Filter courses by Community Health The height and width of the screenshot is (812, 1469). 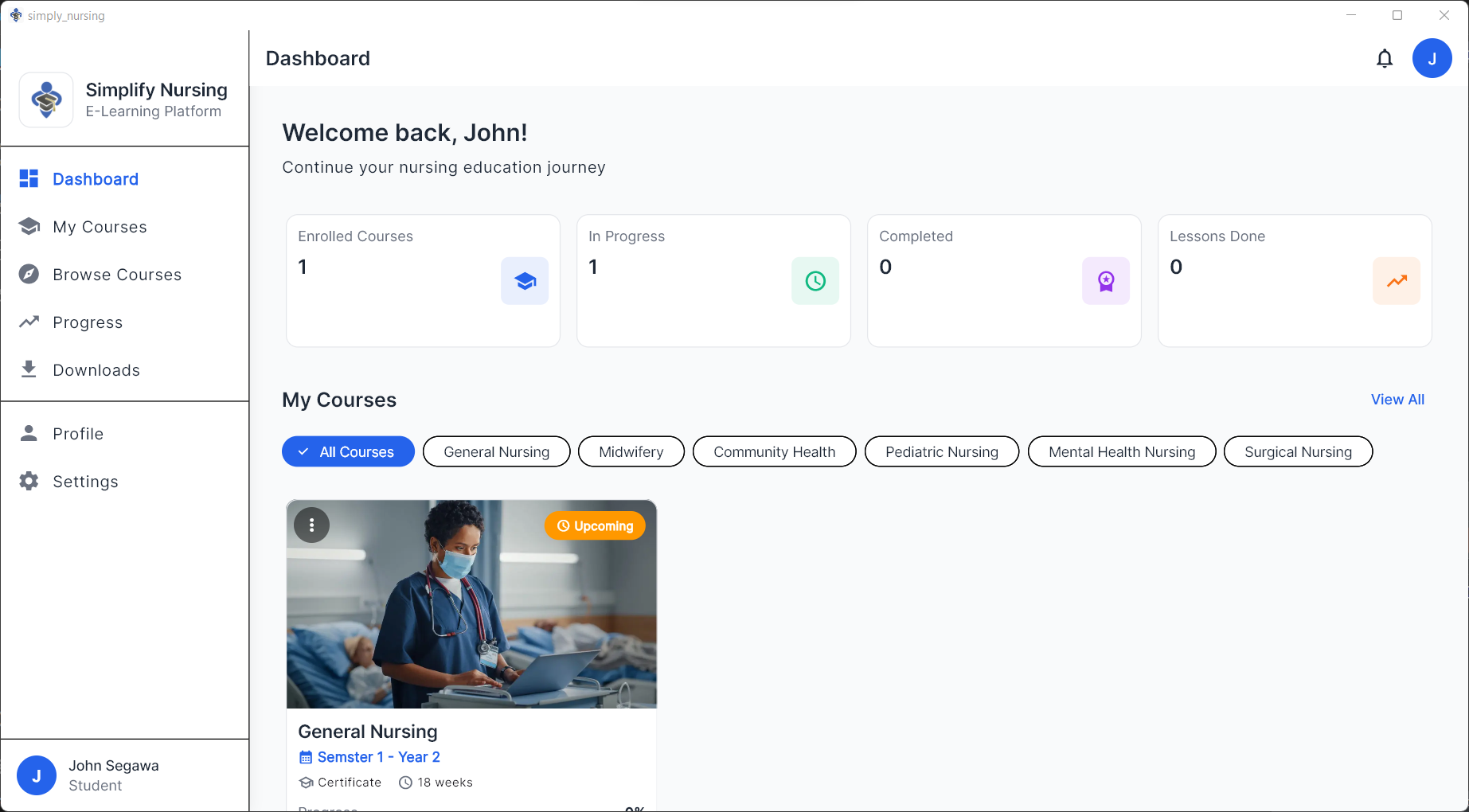(774, 452)
